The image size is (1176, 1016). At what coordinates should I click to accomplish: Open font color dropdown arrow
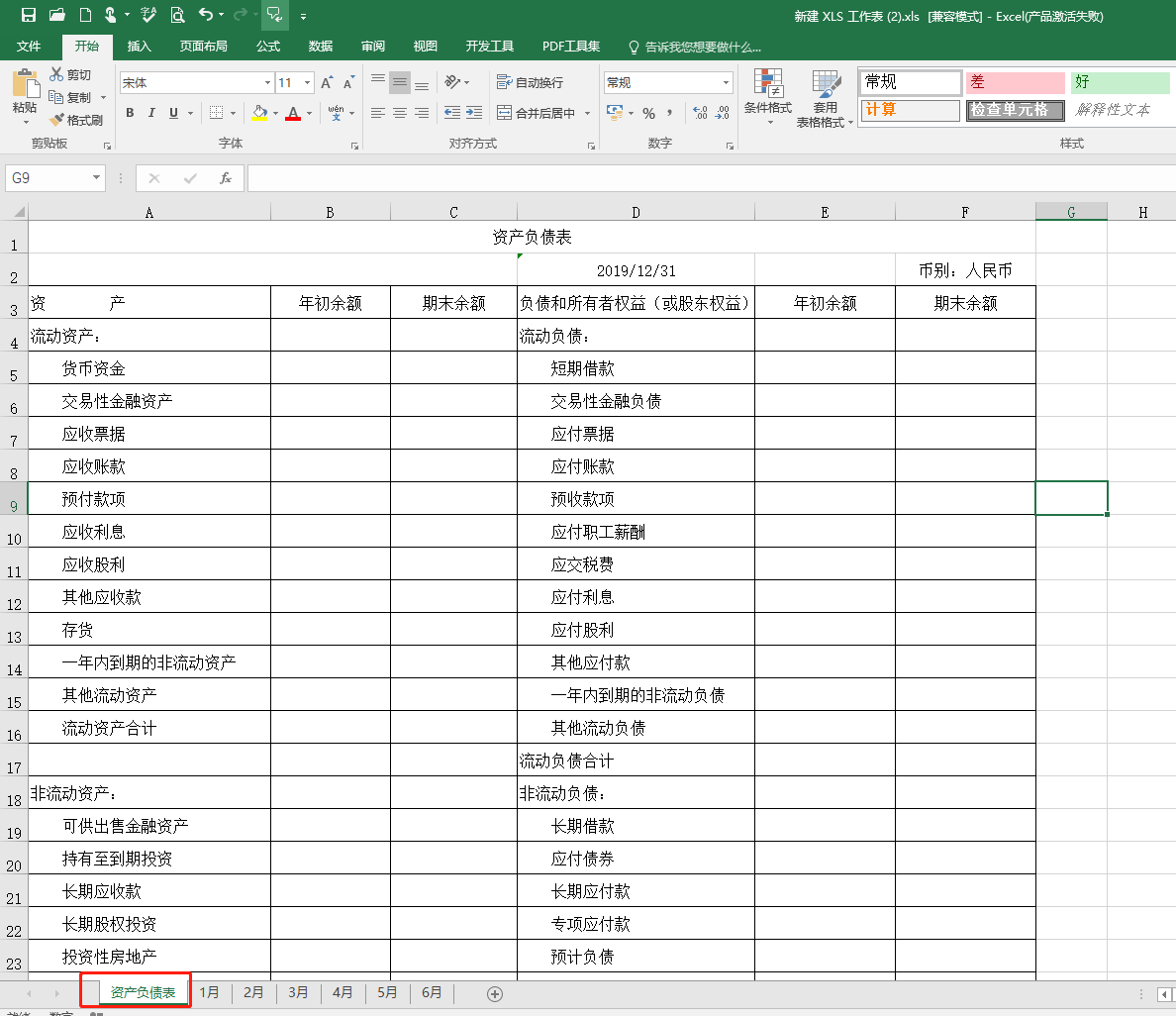(309, 113)
